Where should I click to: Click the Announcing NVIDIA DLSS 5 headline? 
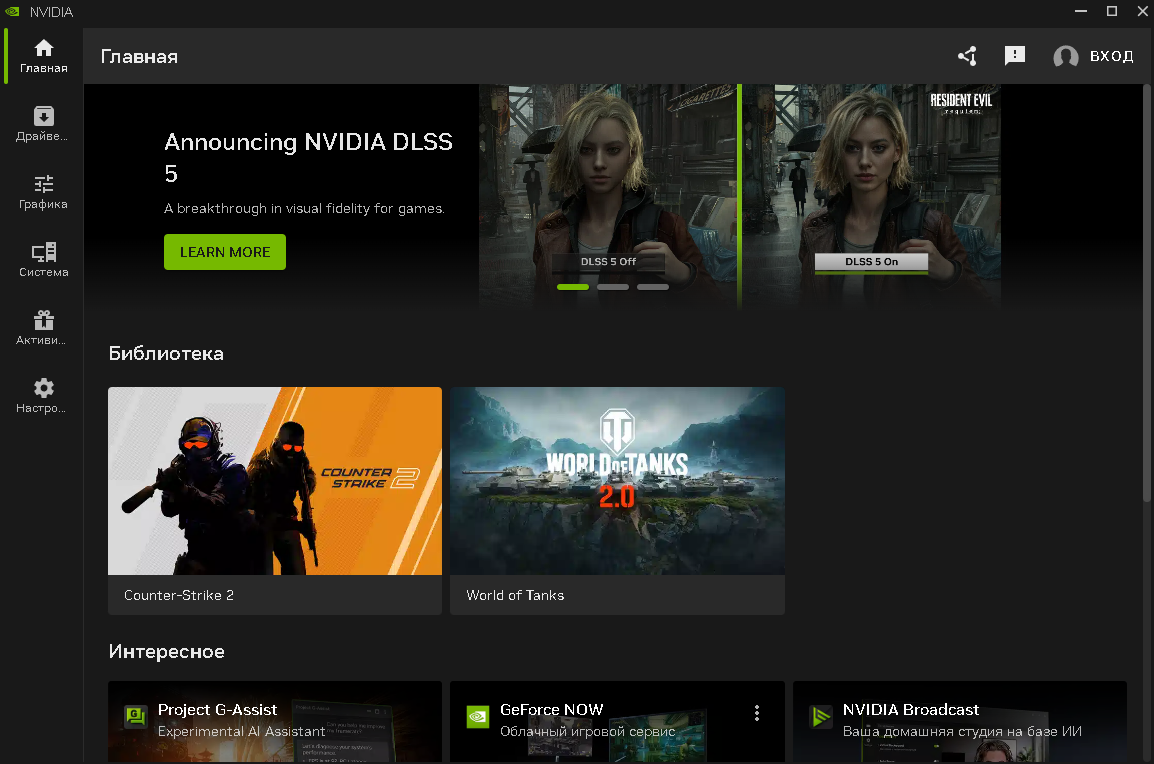point(308,157)
